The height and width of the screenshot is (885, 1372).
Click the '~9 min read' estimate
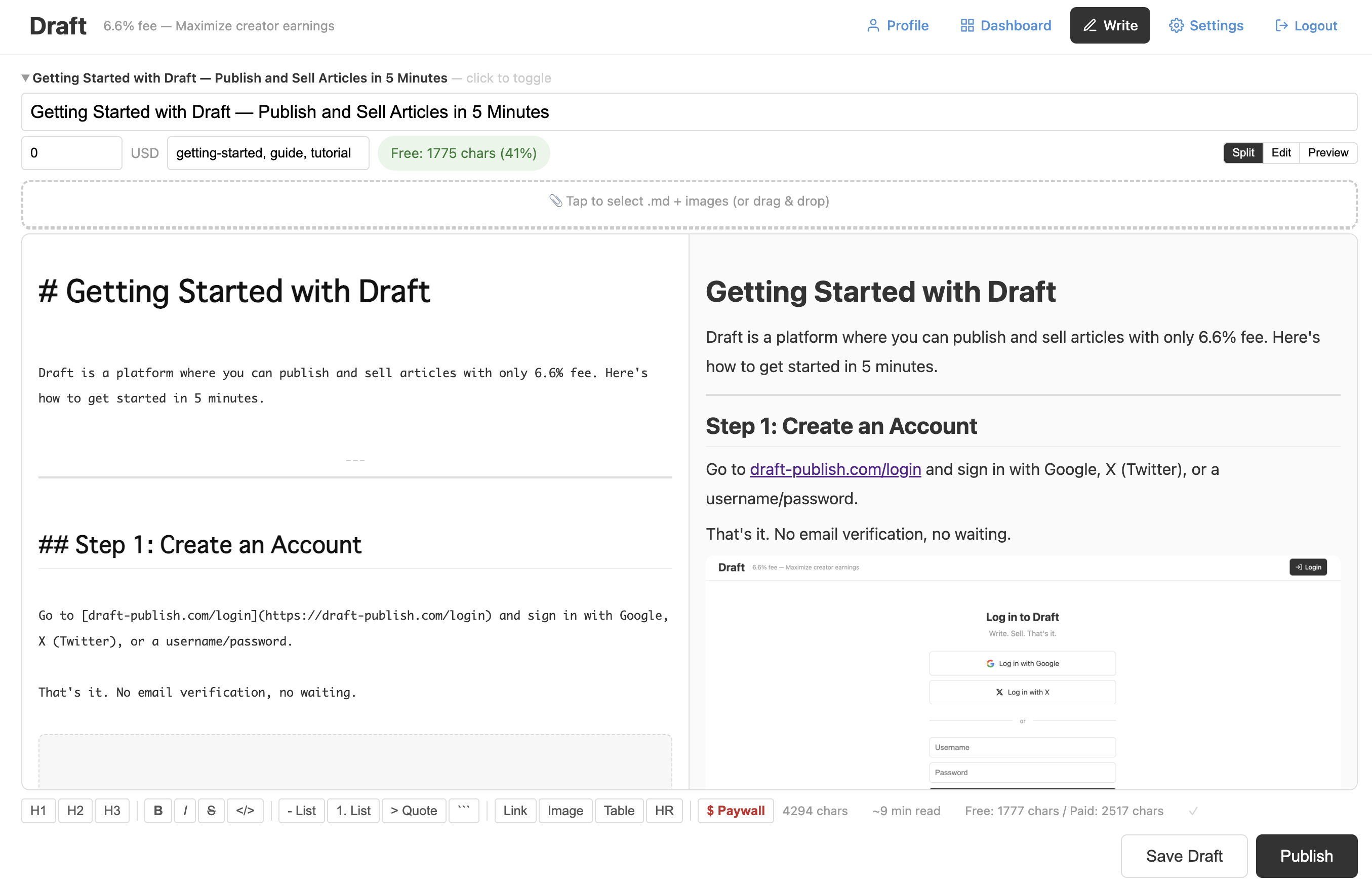pos(906,810)
